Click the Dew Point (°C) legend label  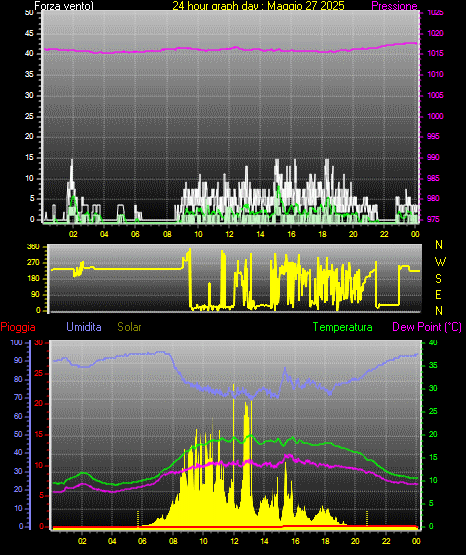[427, 327]
